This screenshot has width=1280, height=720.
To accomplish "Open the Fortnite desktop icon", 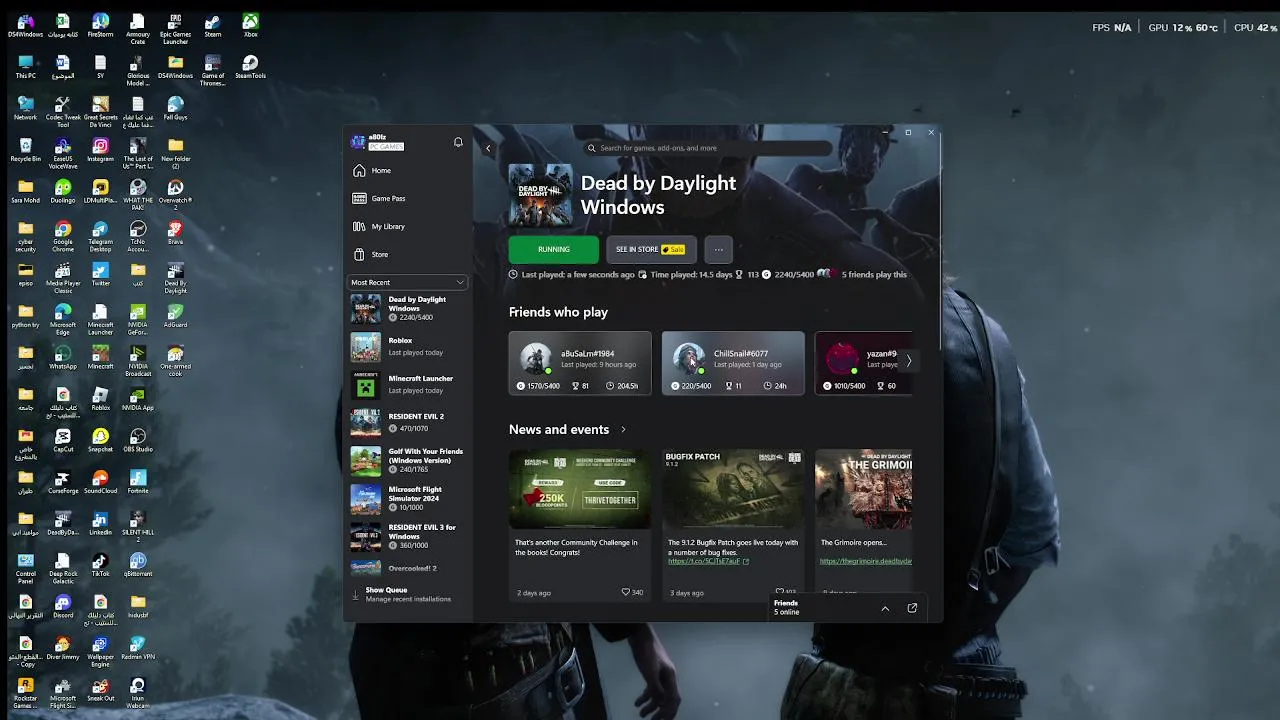I will coord(138,484).
